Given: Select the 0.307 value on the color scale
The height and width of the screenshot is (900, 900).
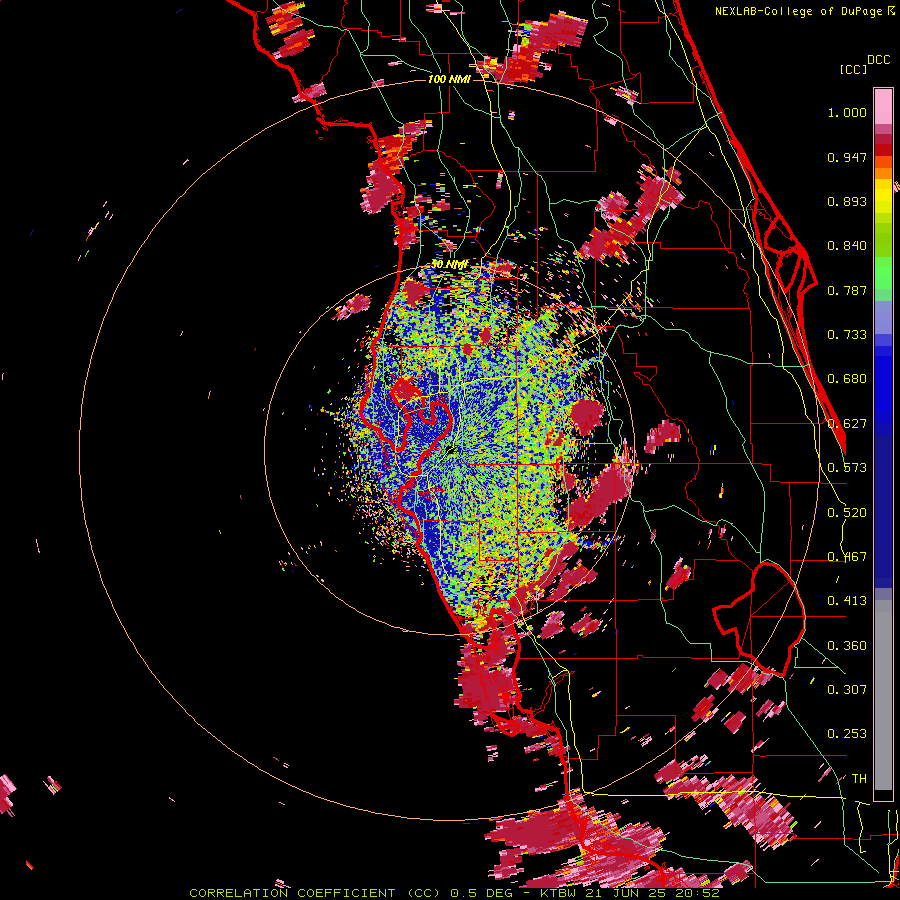Looking at the screenshot, I should coord(847,689).
